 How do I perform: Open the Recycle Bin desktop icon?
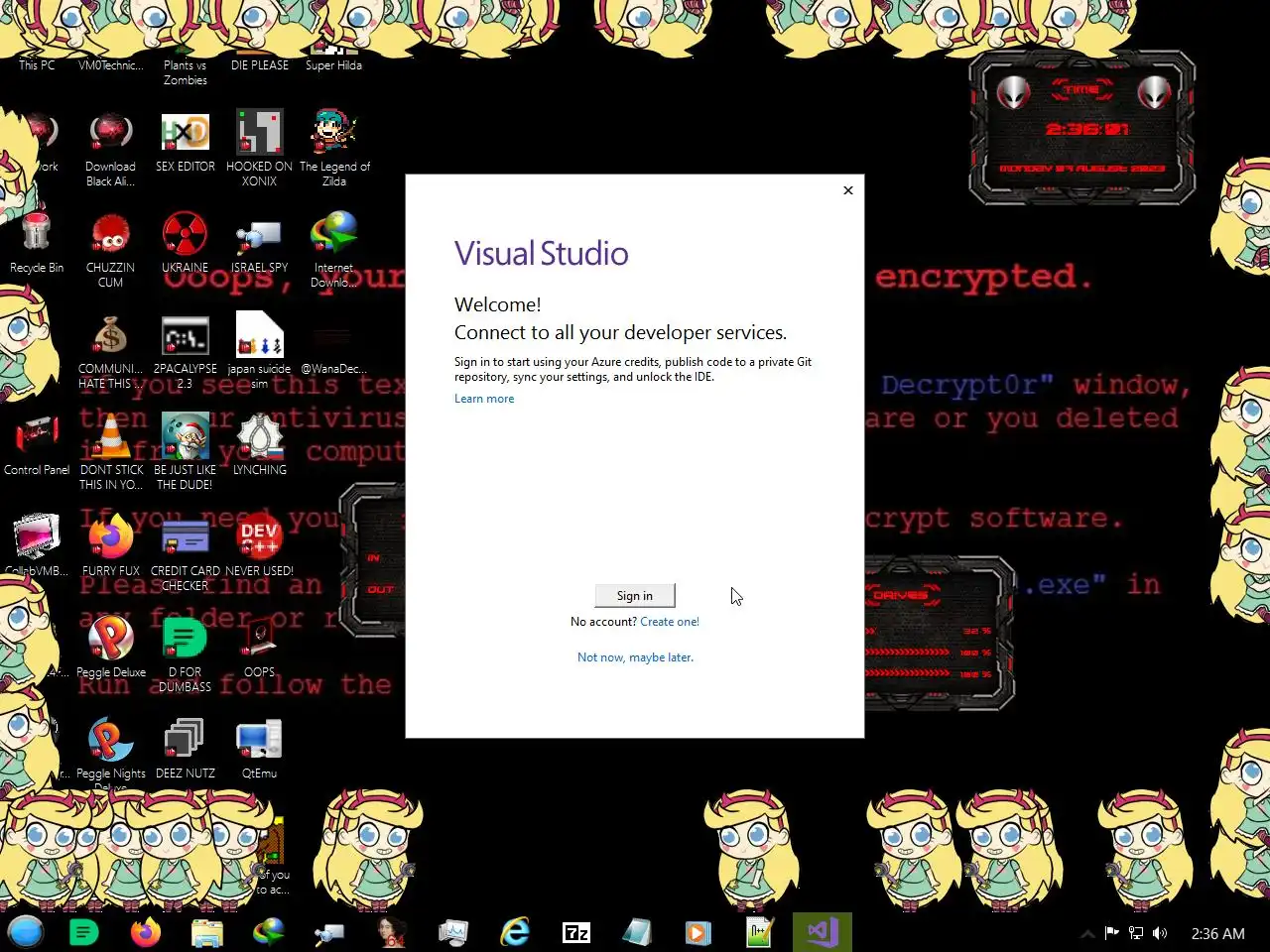point(37,243)
